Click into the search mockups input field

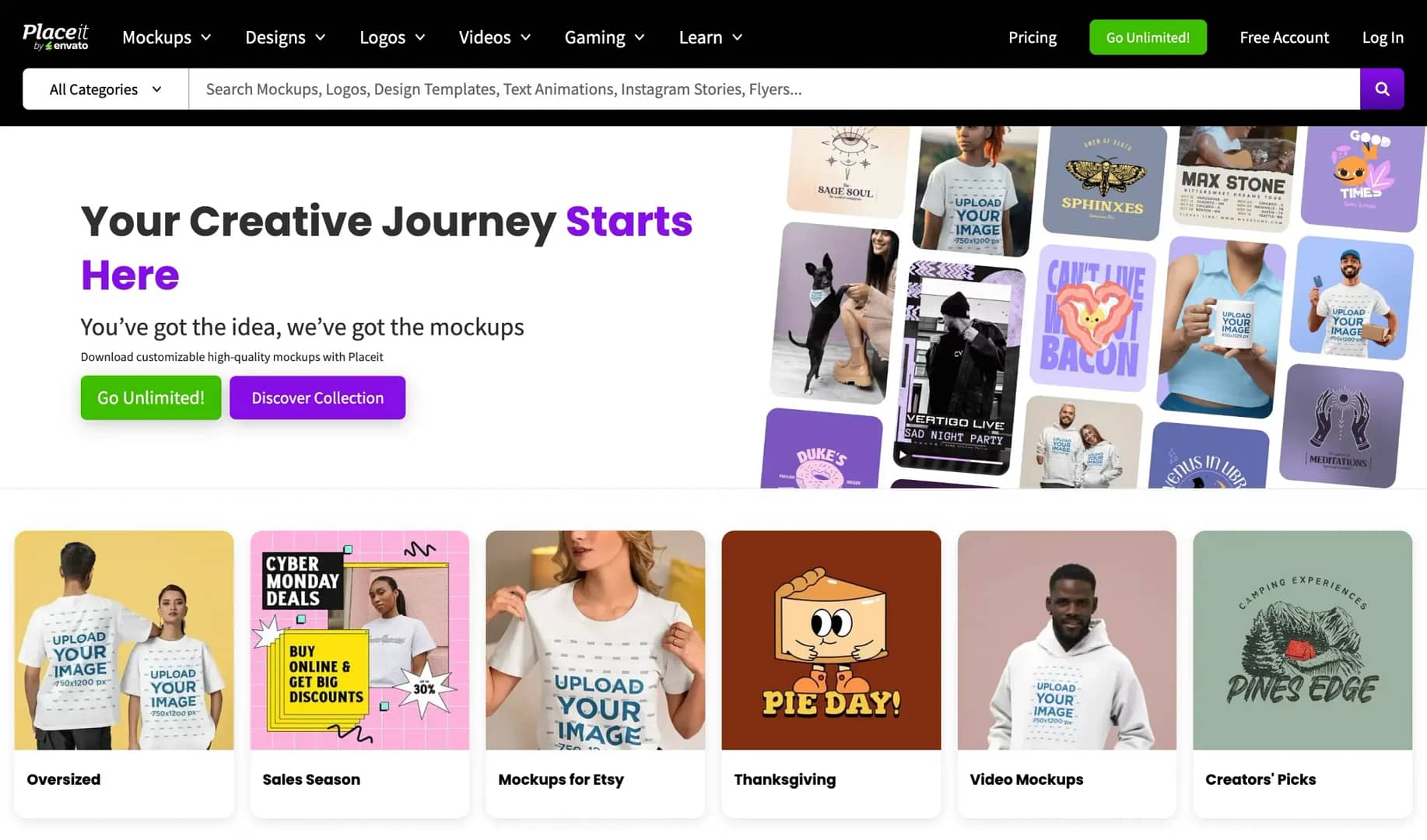coord(774,89)
